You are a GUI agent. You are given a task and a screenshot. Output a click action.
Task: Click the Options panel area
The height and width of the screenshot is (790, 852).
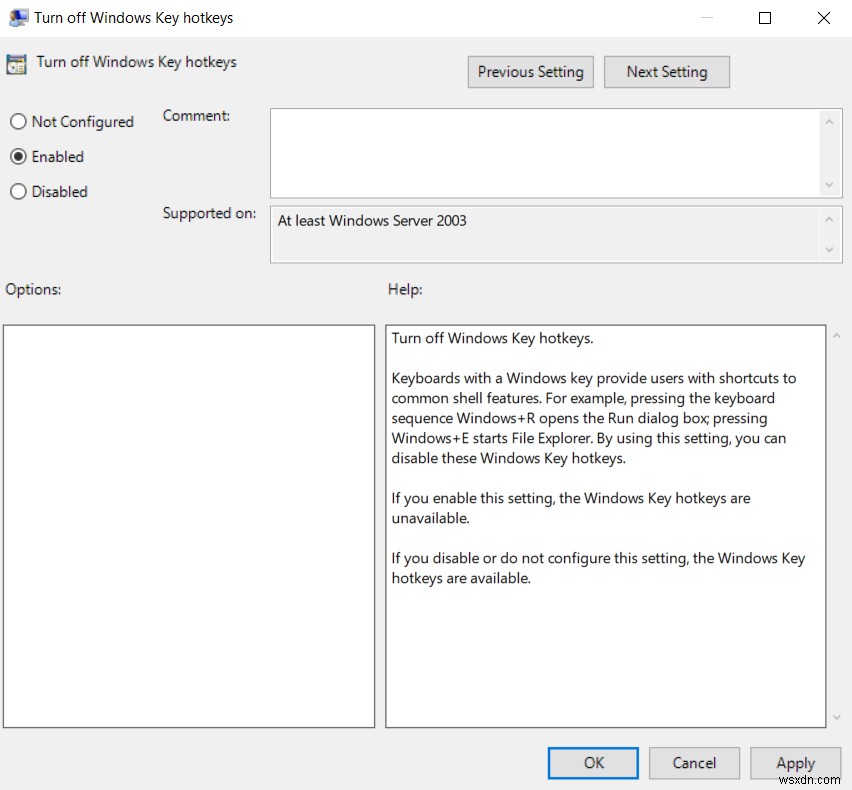[190, 525]
